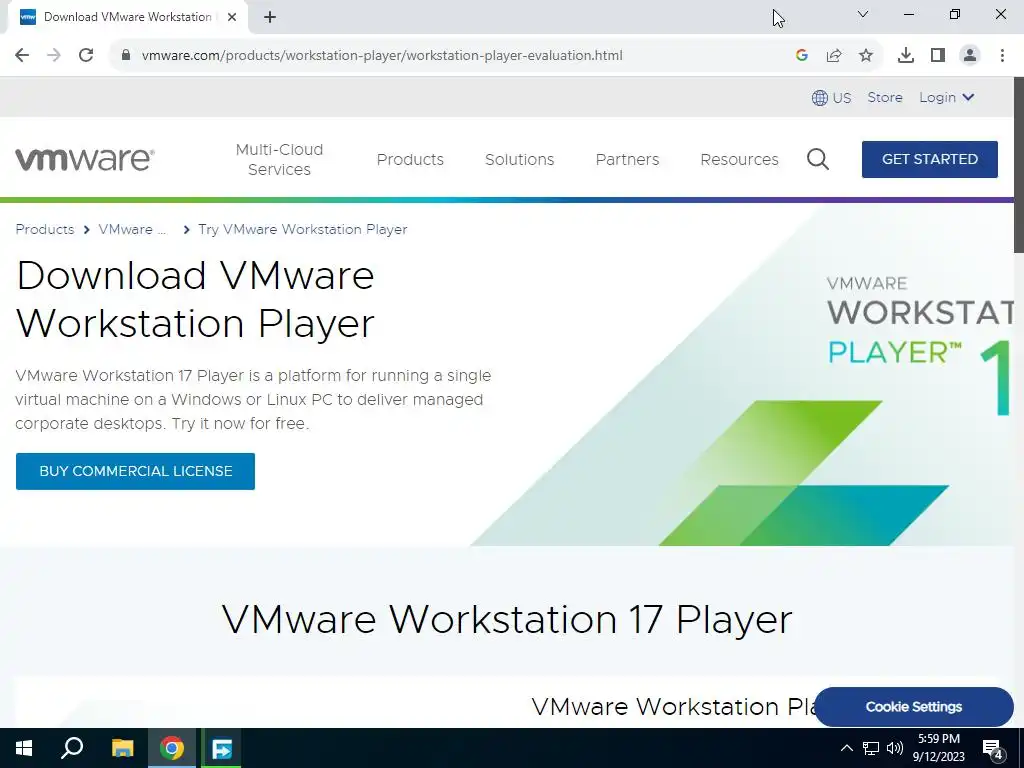Open the network tray icon

point(871,748)
